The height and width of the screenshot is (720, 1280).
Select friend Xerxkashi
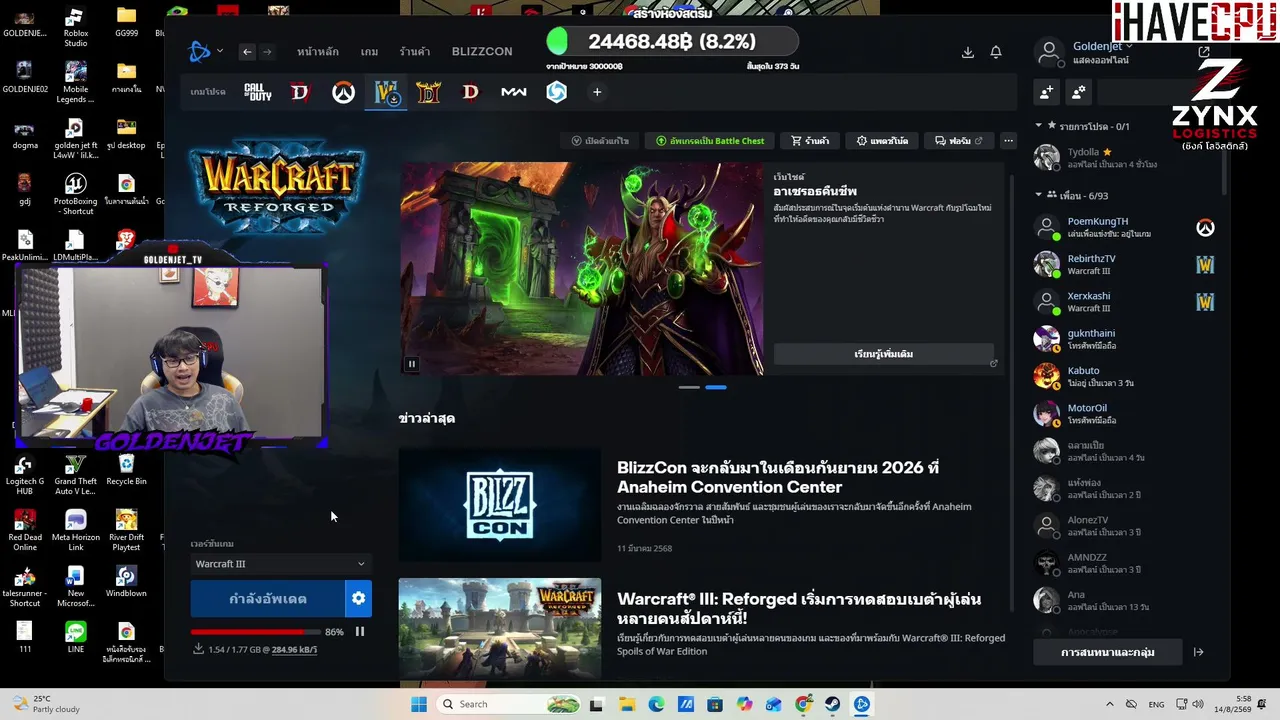(1125, 302)
